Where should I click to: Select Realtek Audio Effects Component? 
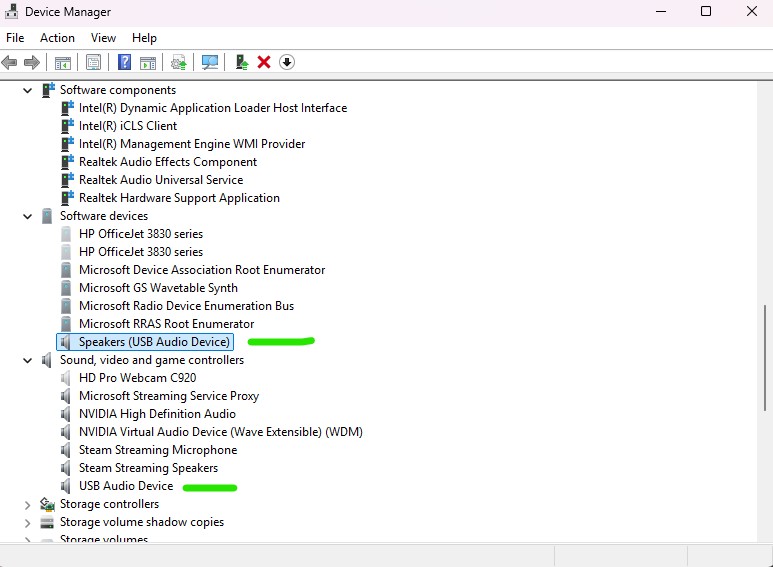click(x=168, y=162)
